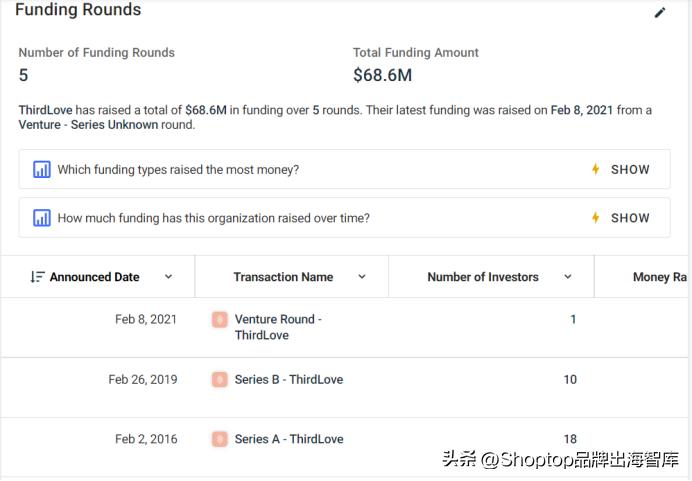Show which funding types raised the most
The width and height of the screenshot is (692, 481).
[x=630, y=170]
